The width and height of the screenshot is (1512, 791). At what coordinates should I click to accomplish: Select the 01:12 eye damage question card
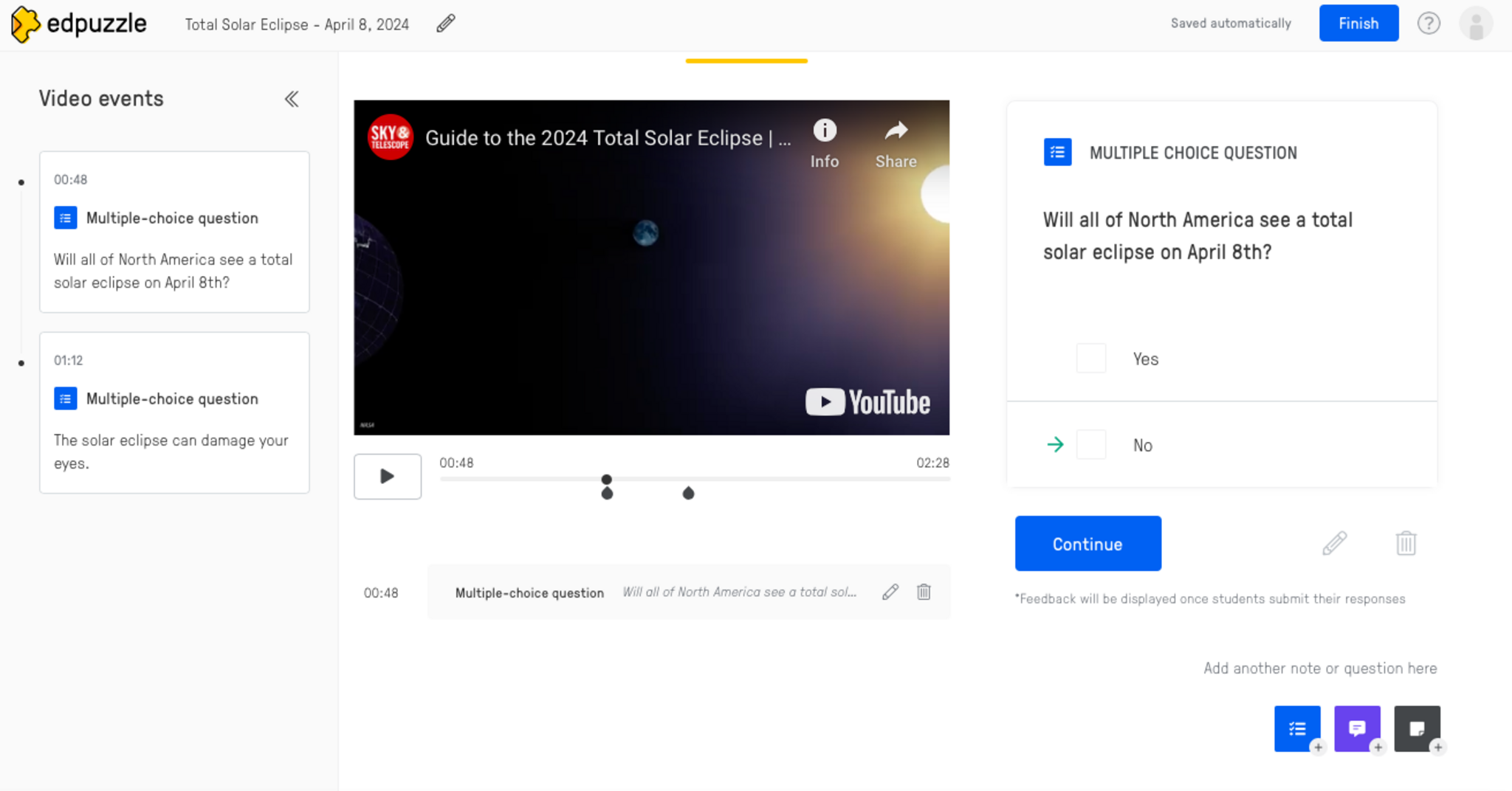(174, 412)
